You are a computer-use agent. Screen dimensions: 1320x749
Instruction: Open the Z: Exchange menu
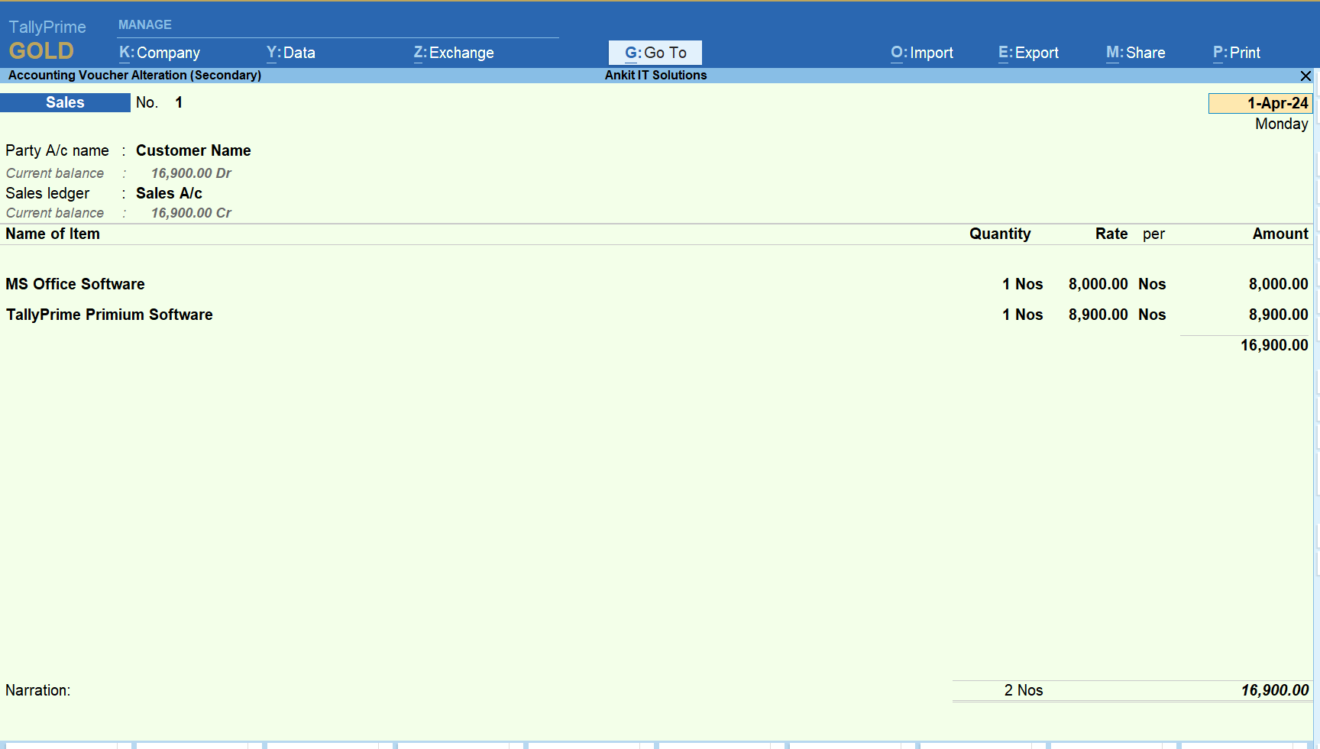[454, 53]
